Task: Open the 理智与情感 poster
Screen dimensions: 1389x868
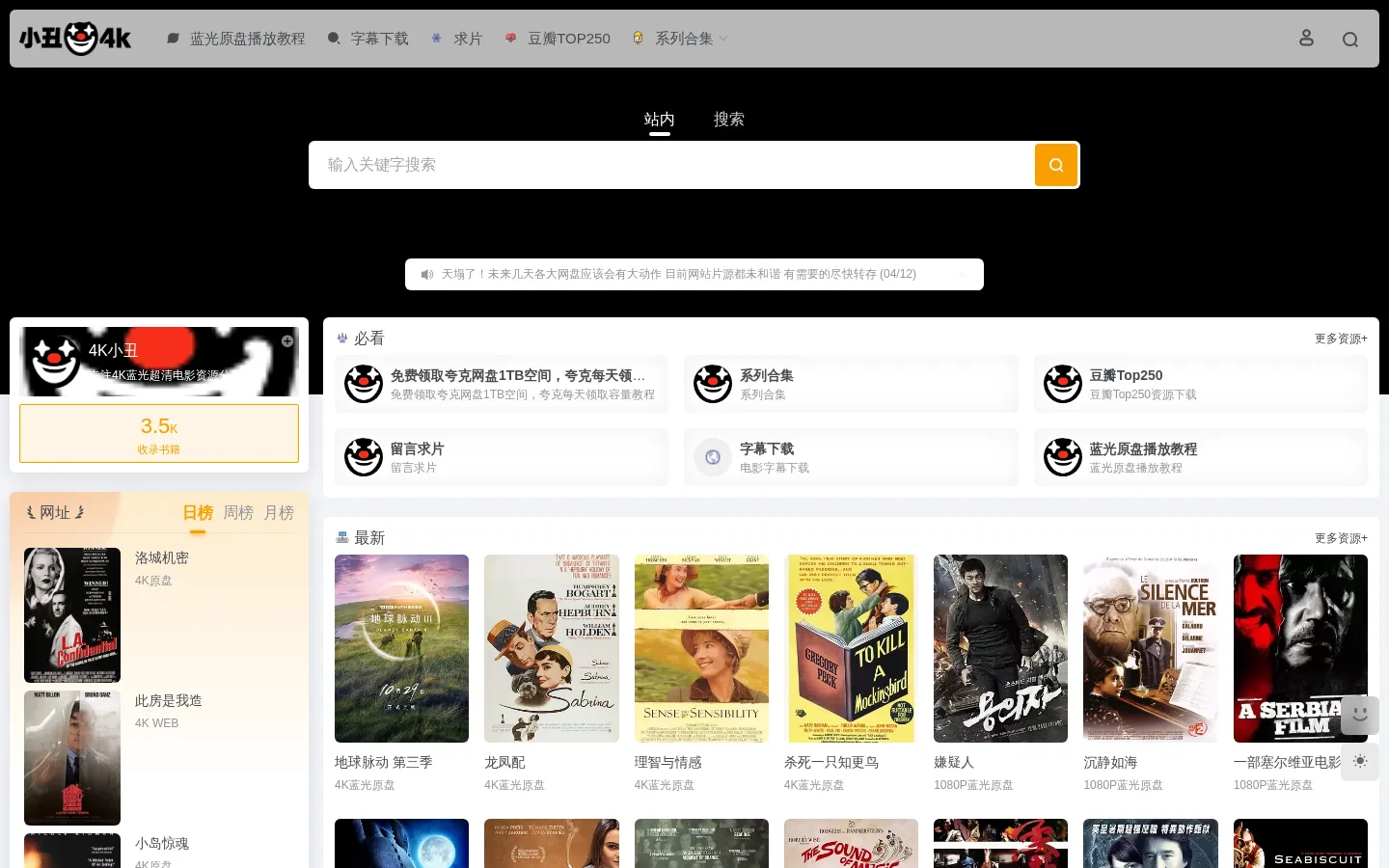Action: tap(701, 648)
